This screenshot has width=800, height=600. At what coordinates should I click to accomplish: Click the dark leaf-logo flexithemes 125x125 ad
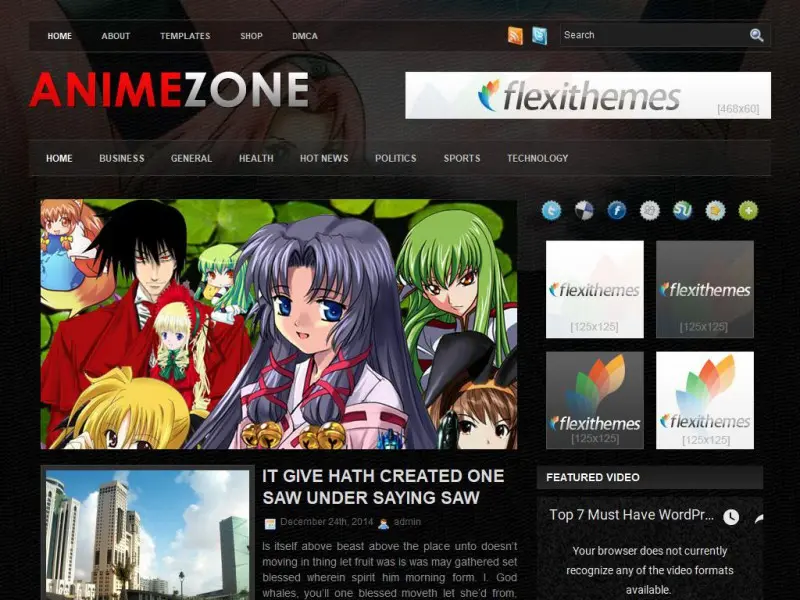595,400
